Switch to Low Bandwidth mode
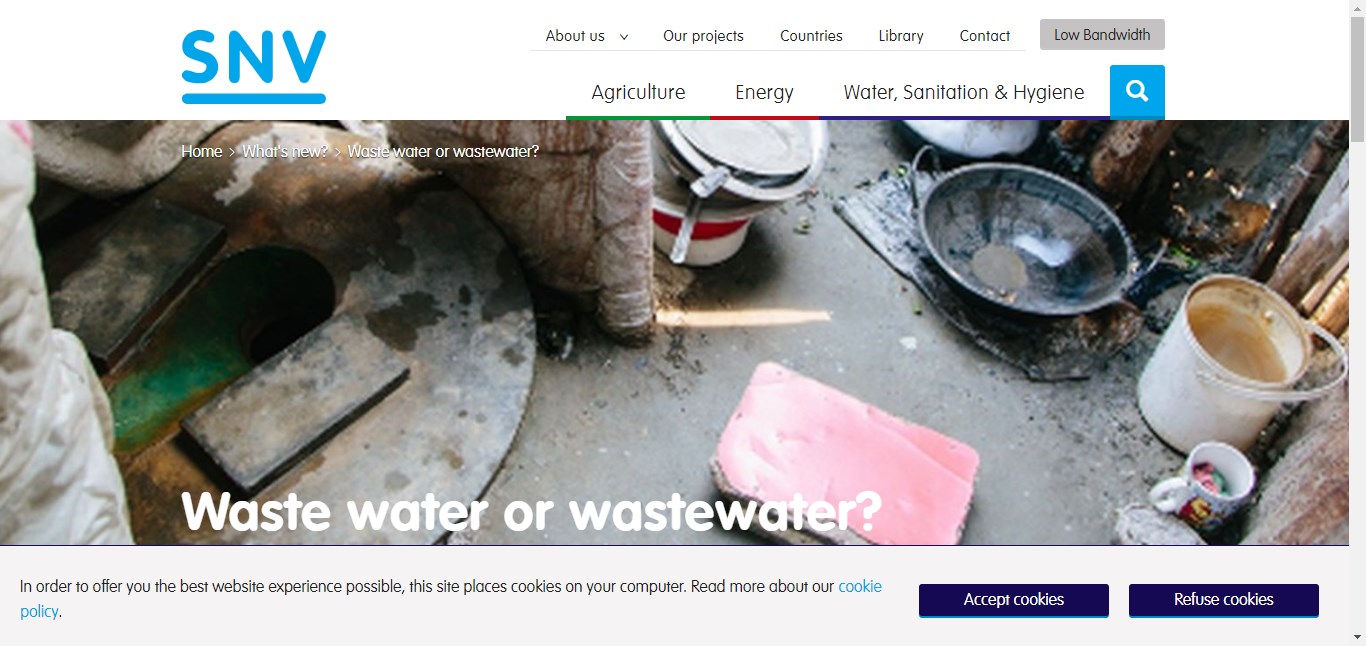This screenshot has width=1366, height=646. point(1102,35)
